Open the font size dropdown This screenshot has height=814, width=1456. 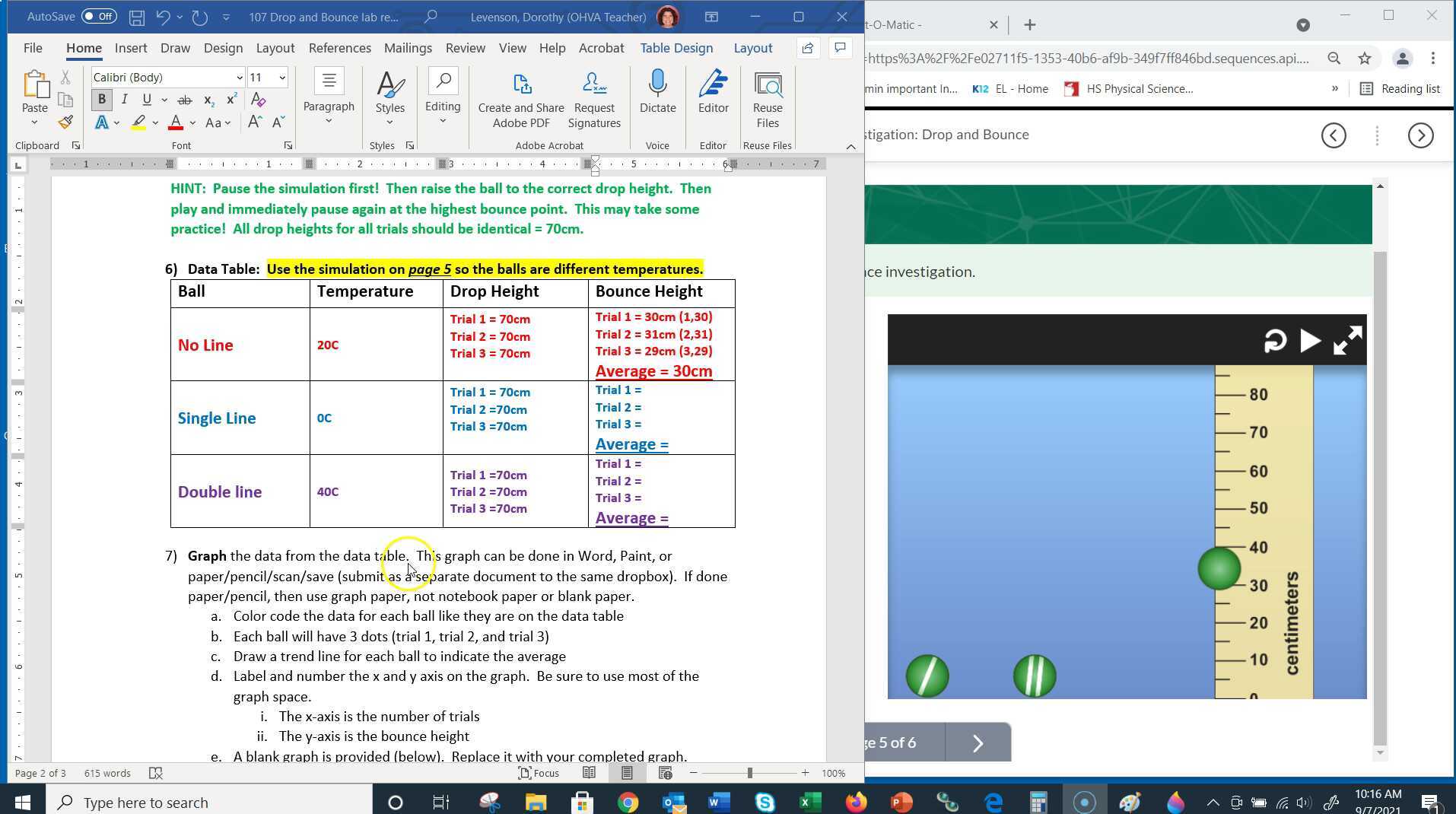[282, 78]
